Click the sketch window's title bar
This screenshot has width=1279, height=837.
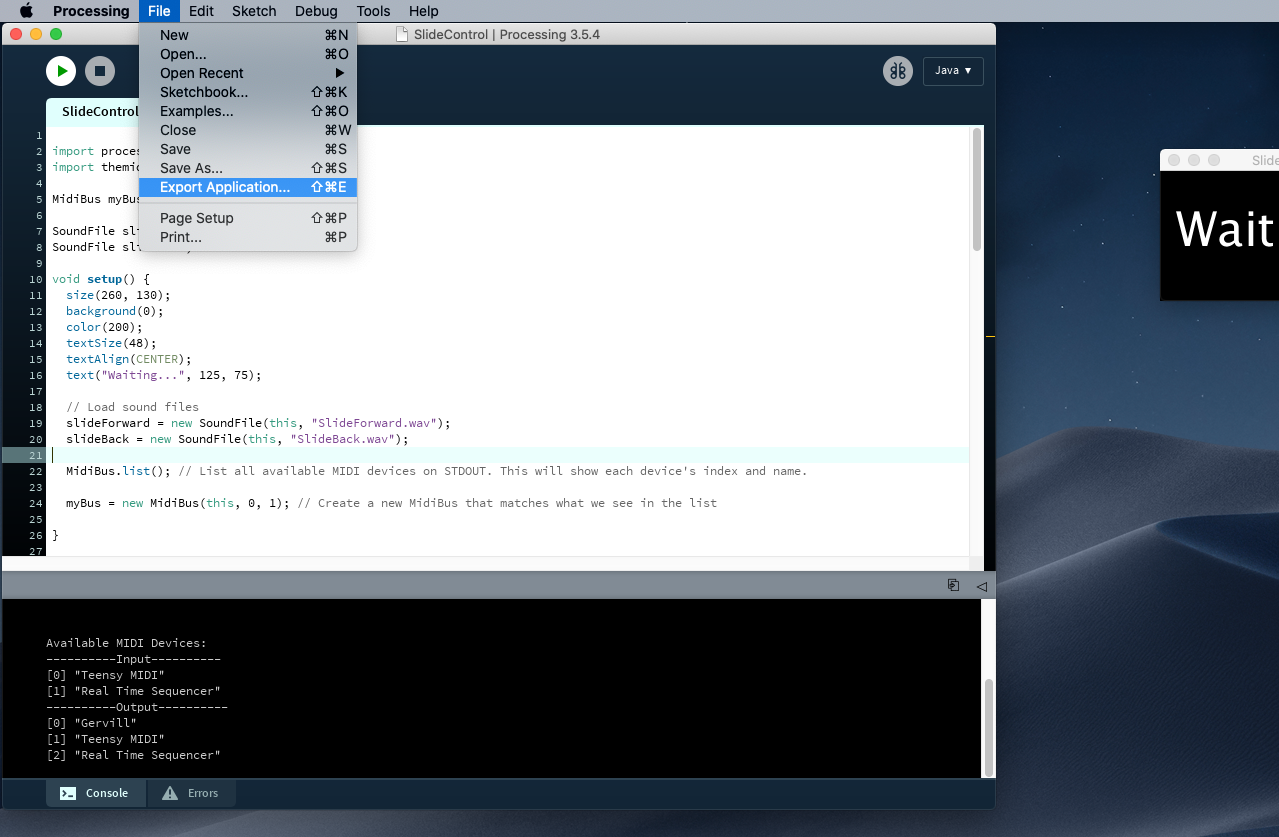[x=1220, y=160]
